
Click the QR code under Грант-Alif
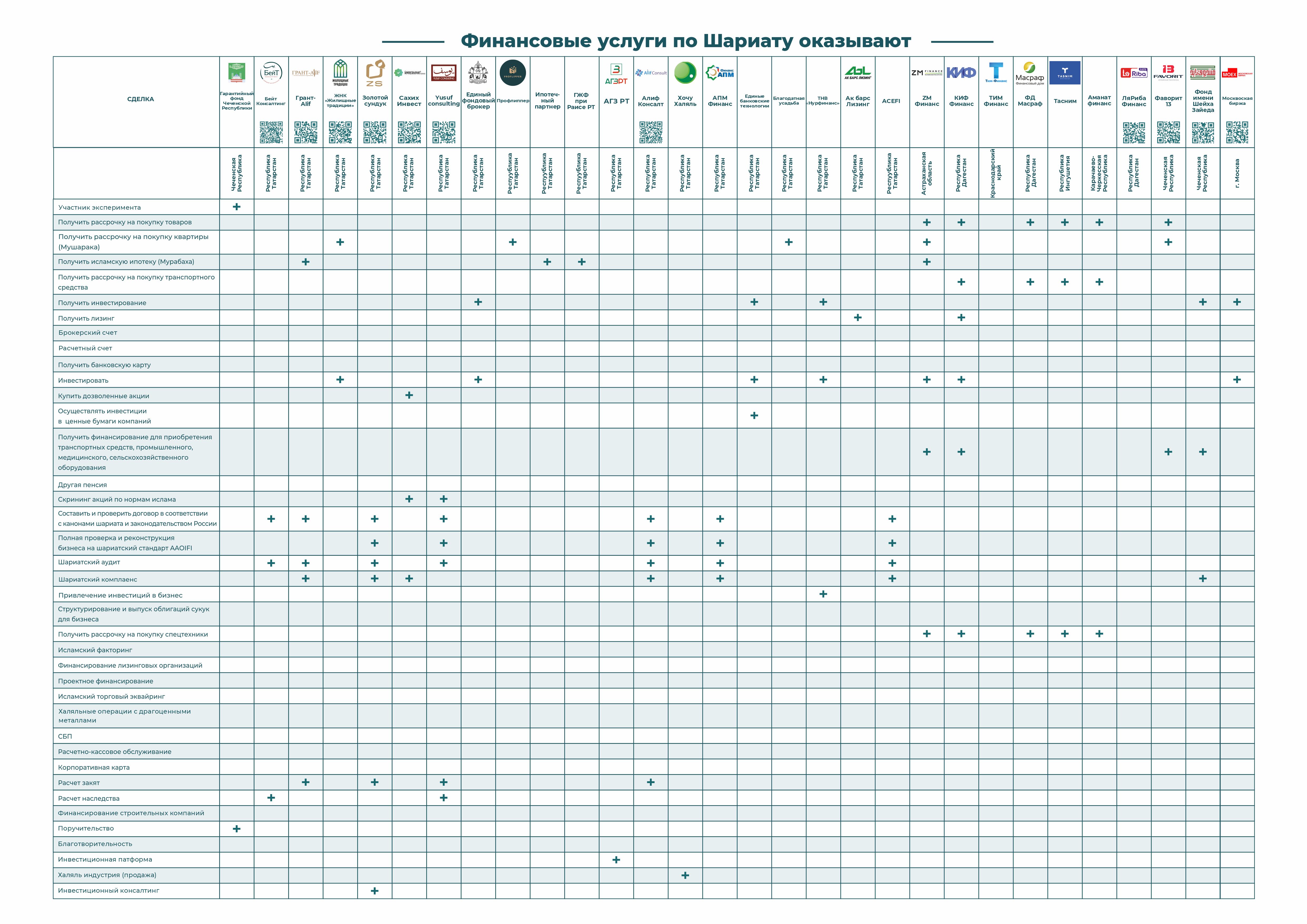tap(306, 132)
